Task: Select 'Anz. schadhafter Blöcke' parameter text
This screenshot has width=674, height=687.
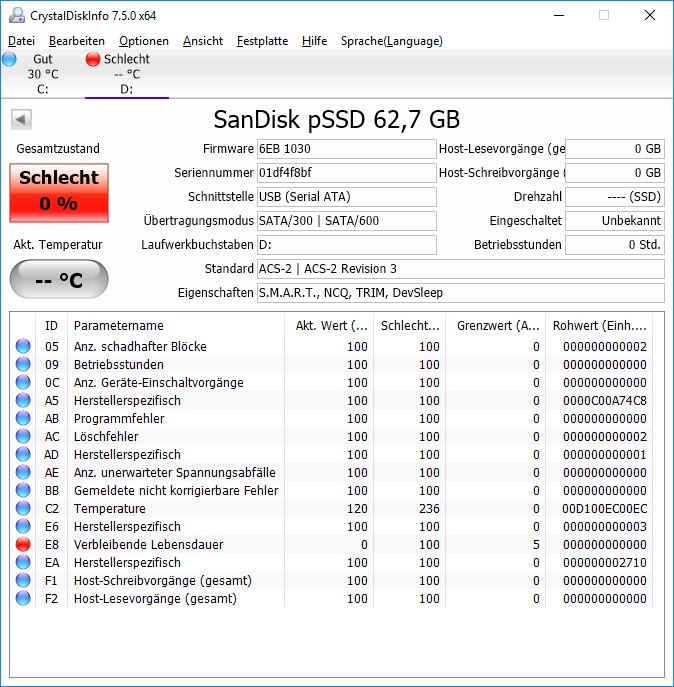Action: pyautogui.click(x=140, y=347)
